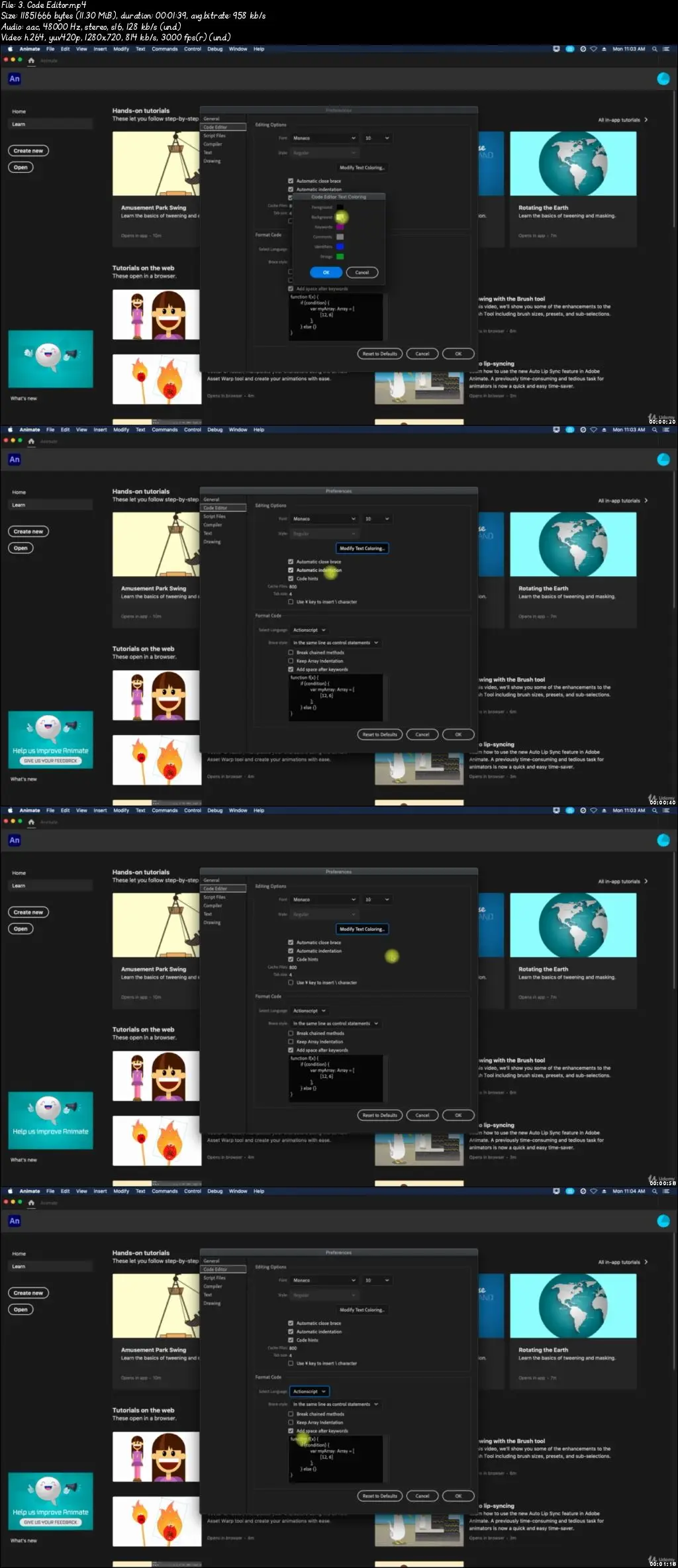In 00:00:40 frame, toggle Automatic indentation
This screenshot has height=1568, width=678.
[x=291, y=570]
